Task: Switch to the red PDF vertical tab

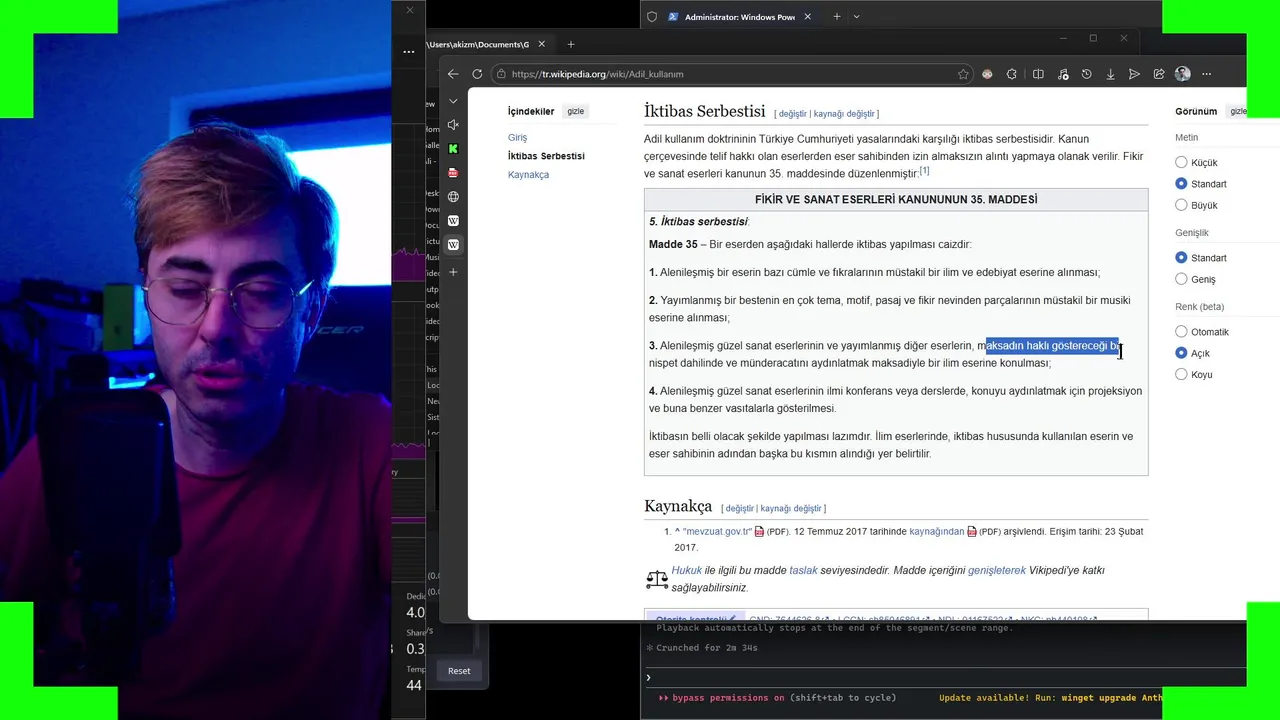Action: [x=453, y=173]
